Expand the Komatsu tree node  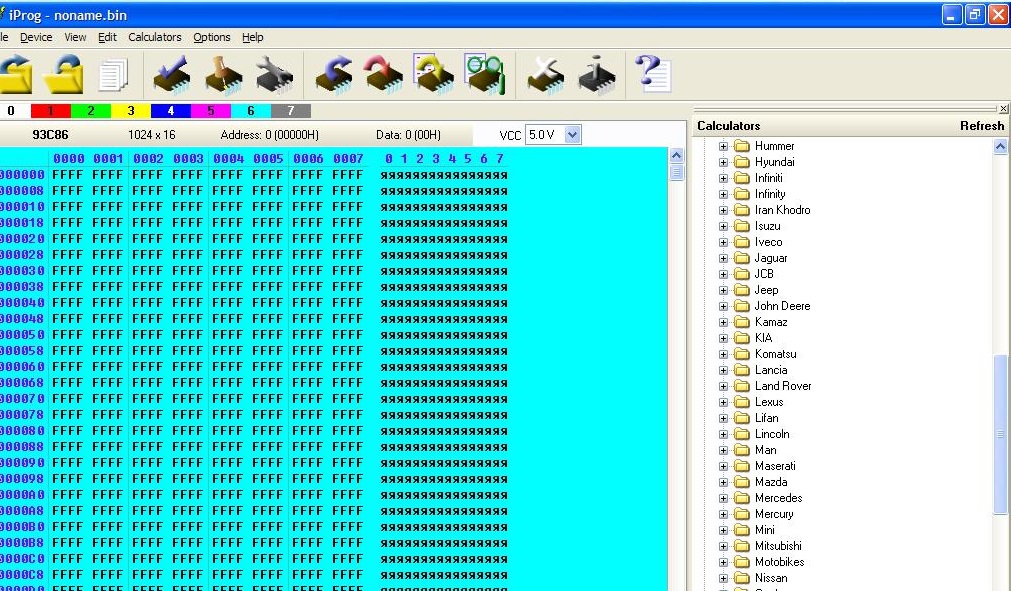[723, 354]
